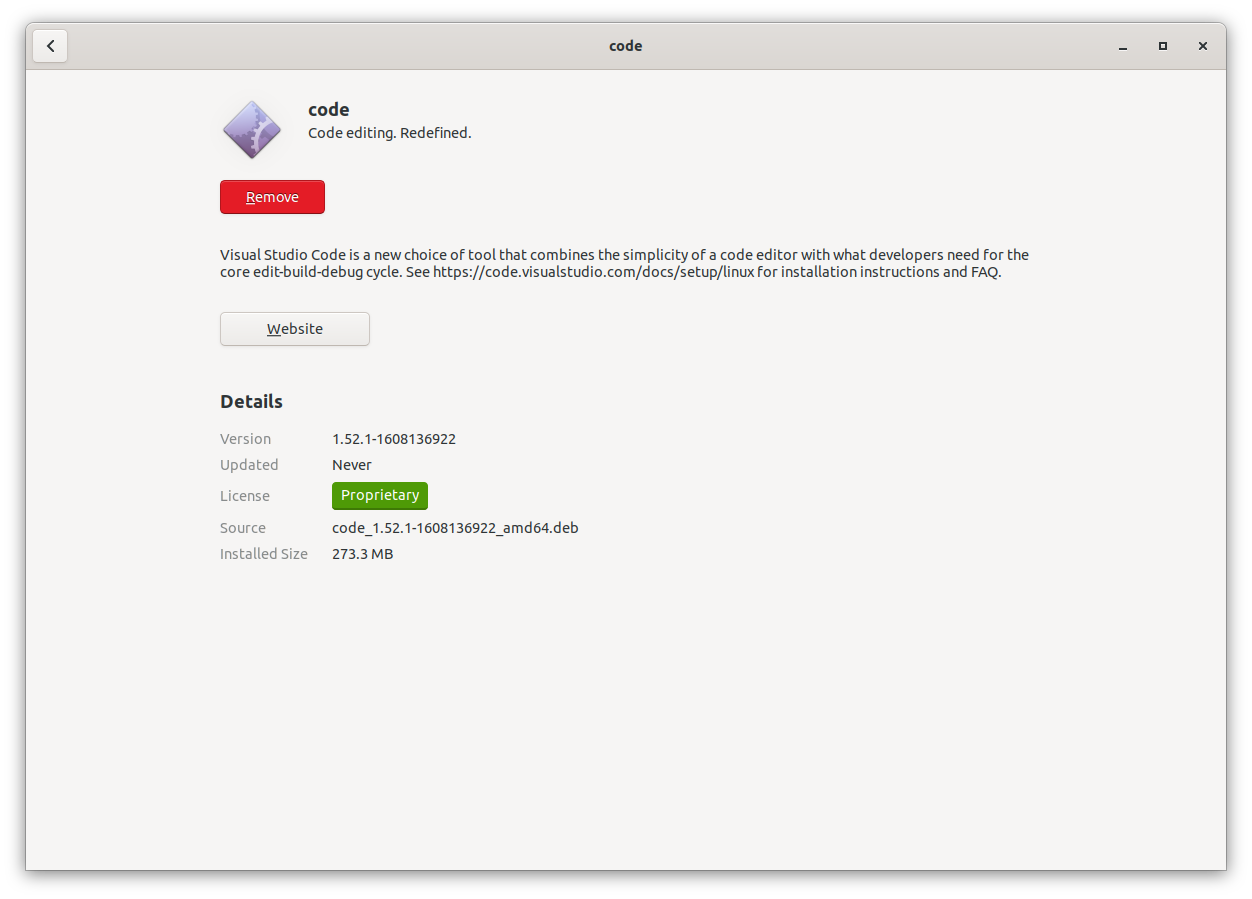Open the Website button
This screenshot has height=899, width=1252.
[x=295, y=329]
